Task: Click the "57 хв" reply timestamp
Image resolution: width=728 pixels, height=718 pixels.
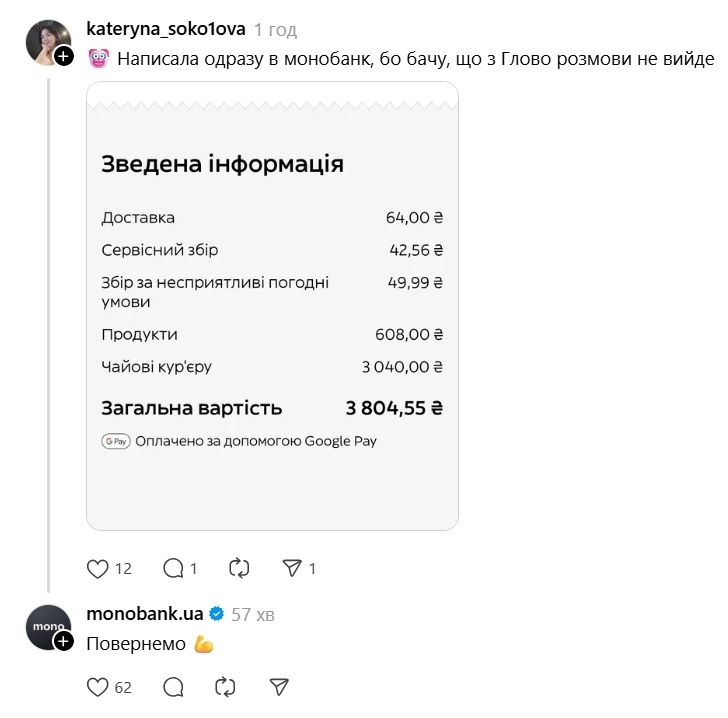Action: point(253,615)
